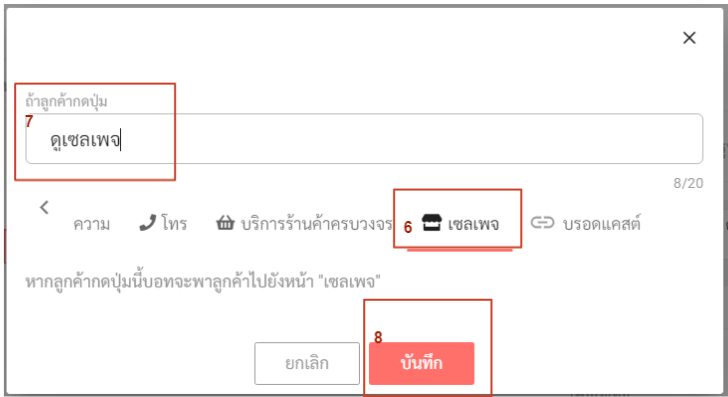This screenshot has height=397, width=728.
Task: Click the red step number 6 annotation
Action: point(408,228)
